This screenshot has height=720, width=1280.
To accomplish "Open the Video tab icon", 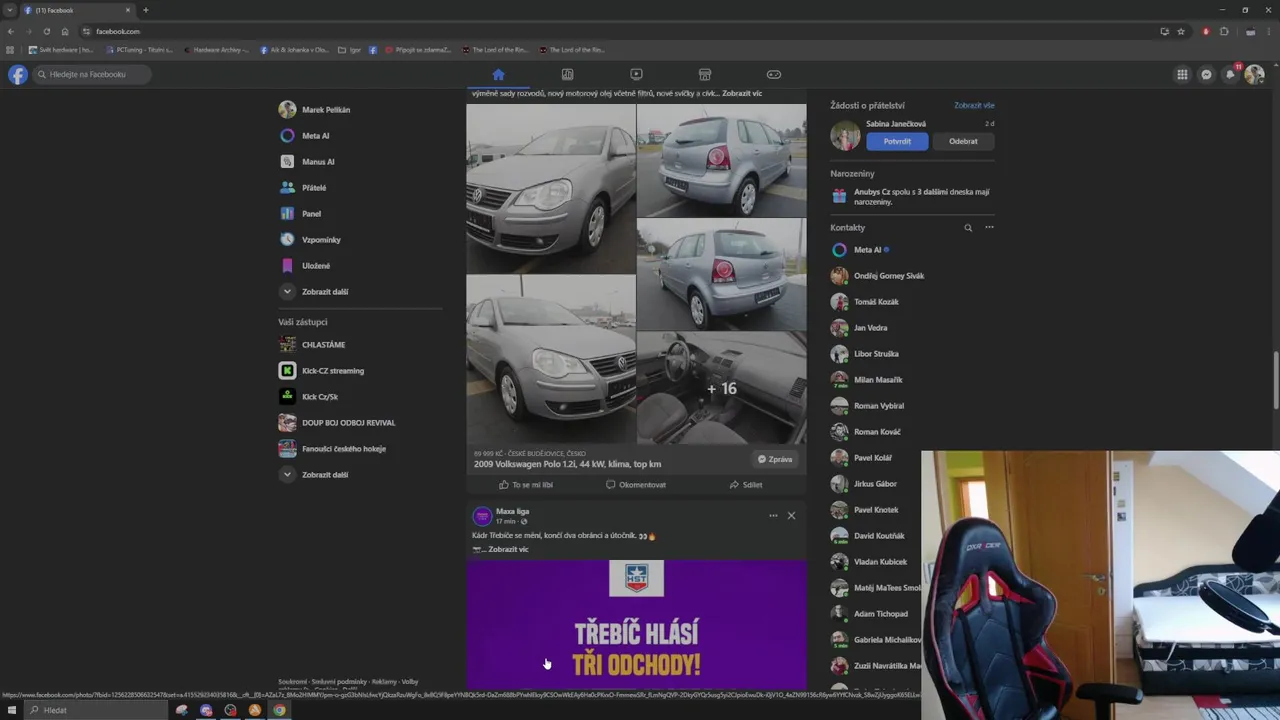I will (x=636, y=74).
